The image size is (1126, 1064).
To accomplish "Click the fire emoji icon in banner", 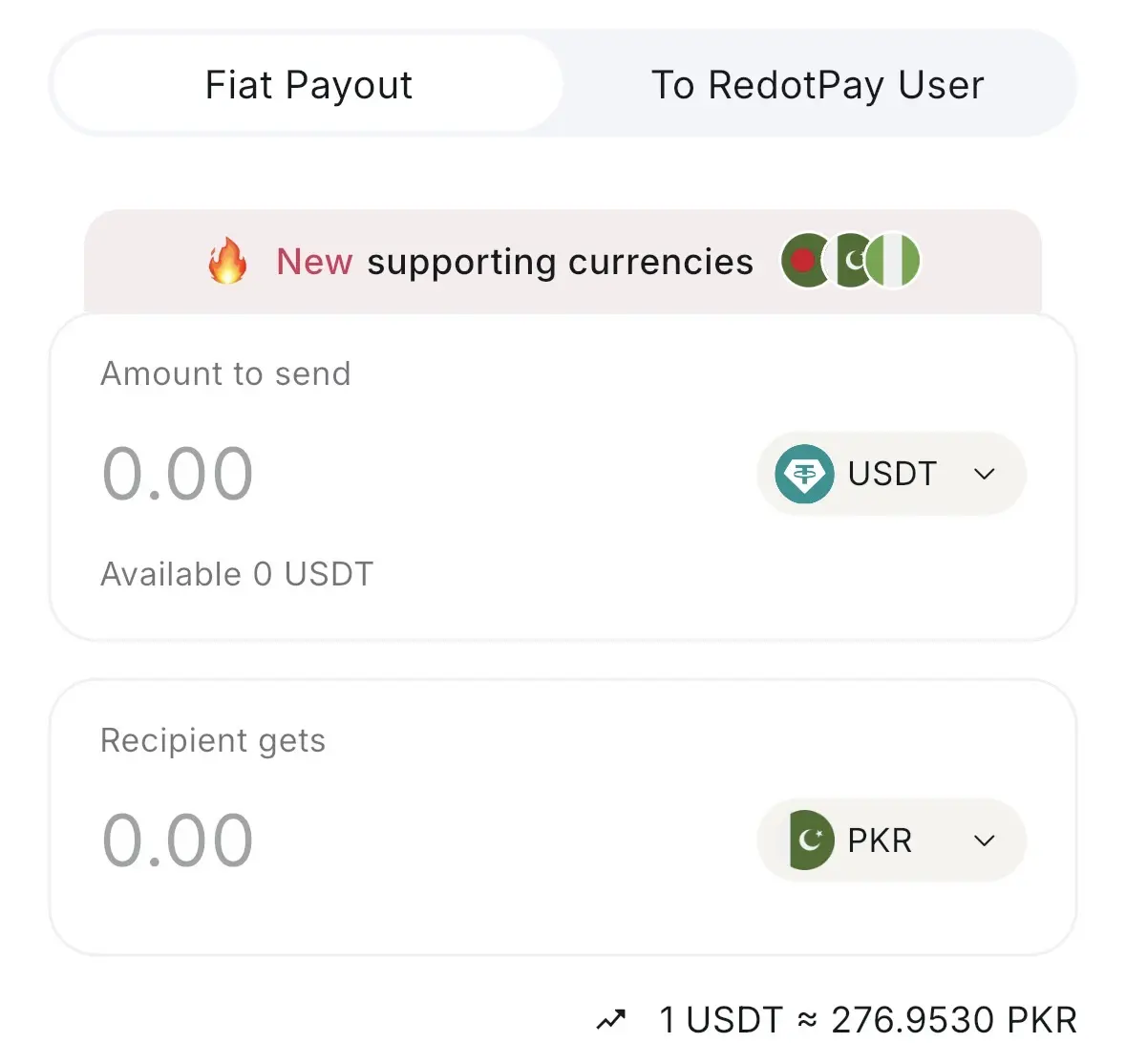I will (x=227, y=261).
